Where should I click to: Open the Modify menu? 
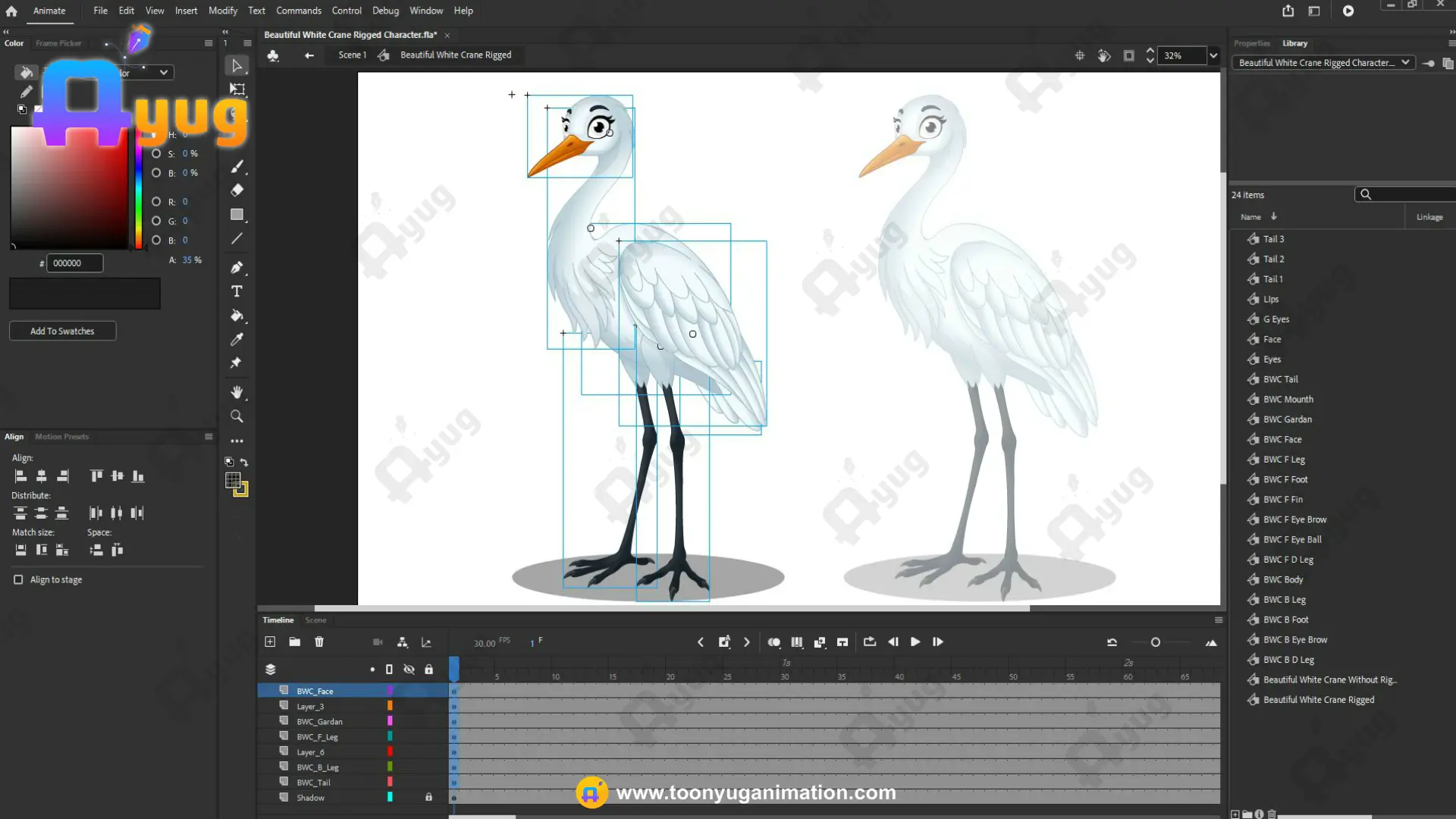[222, 11]
